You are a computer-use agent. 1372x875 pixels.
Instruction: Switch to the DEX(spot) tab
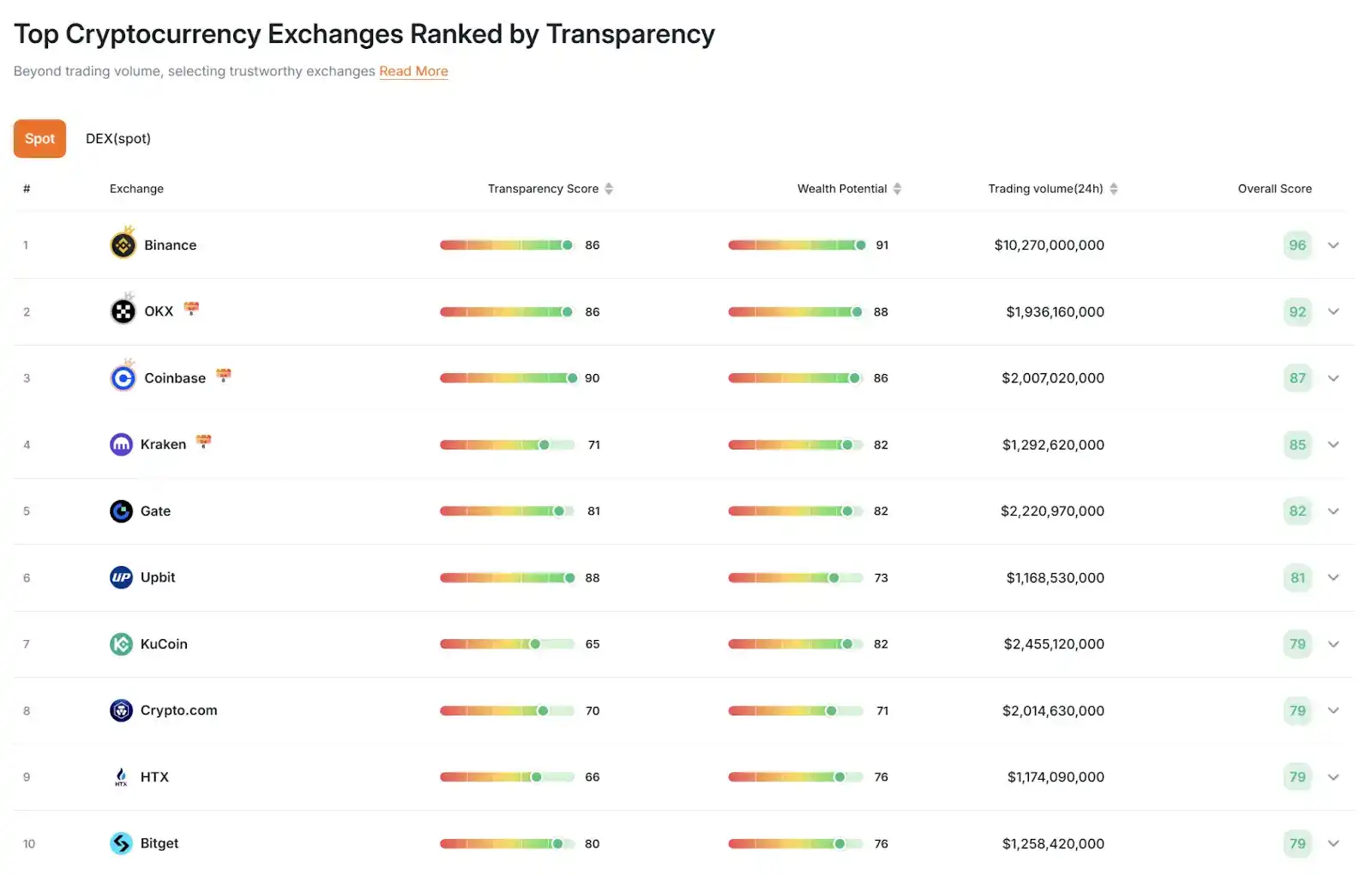click(x=117, y=138)
